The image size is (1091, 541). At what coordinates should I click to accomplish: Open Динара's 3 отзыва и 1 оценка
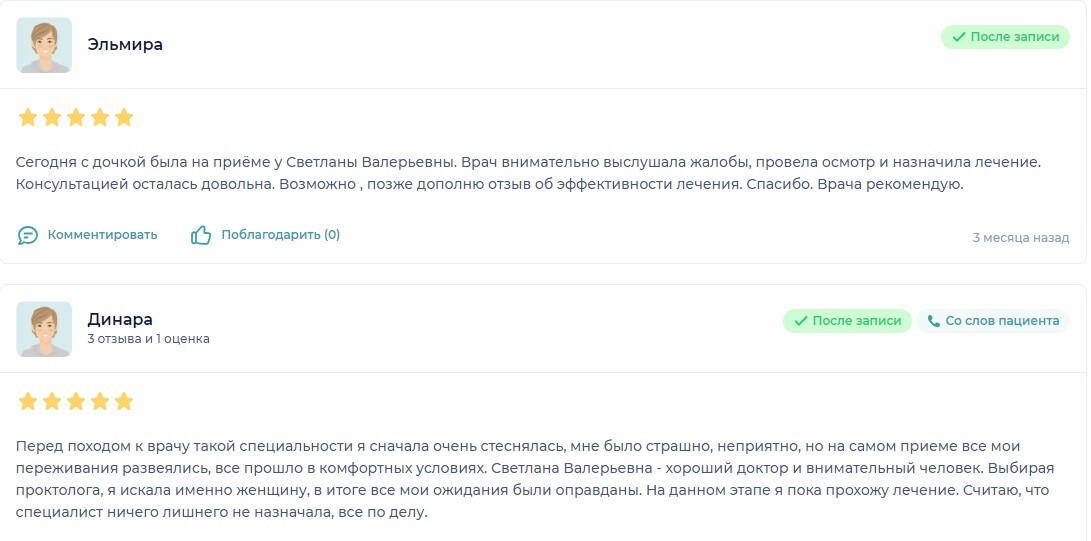(148, 339)
